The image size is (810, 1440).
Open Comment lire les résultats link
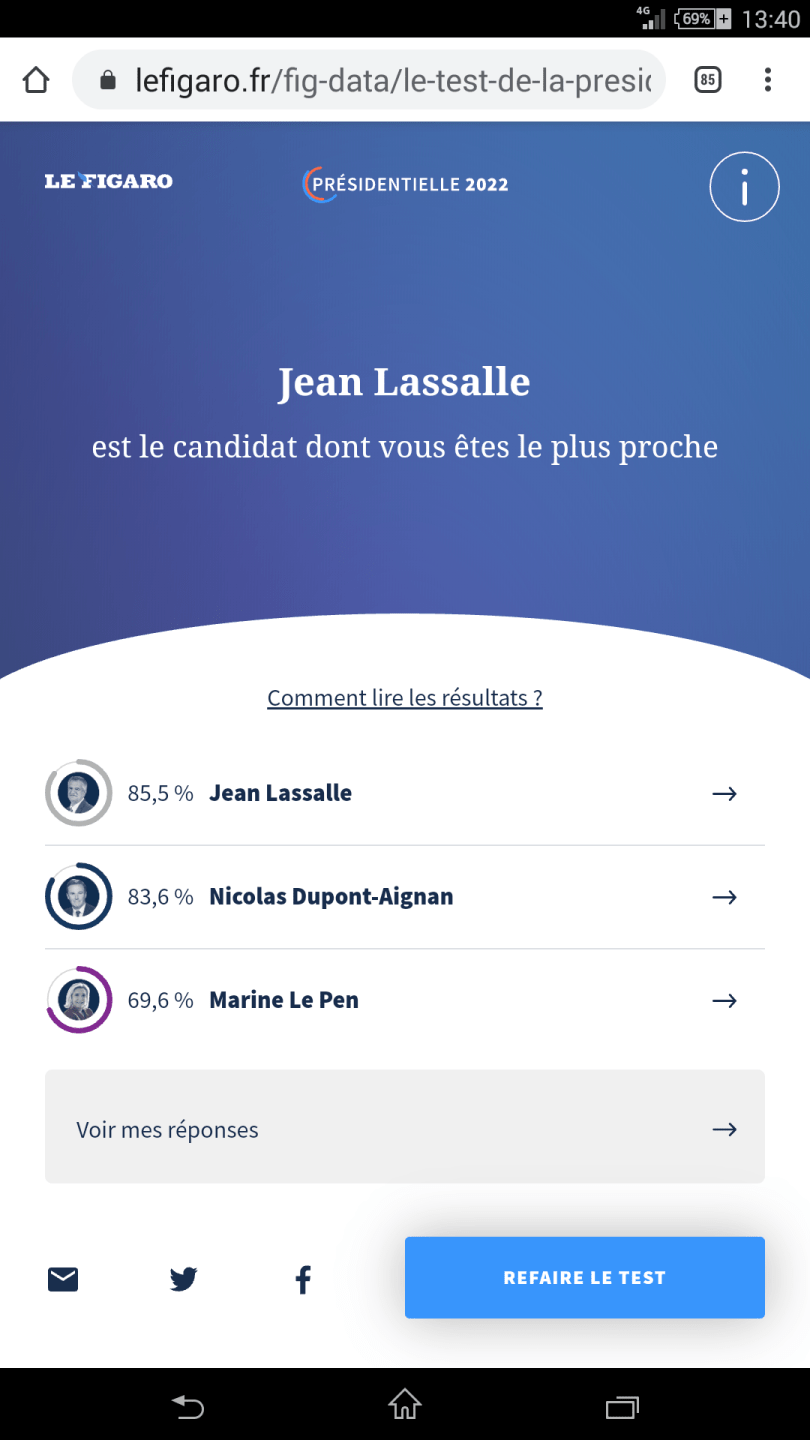pos(405,698)
